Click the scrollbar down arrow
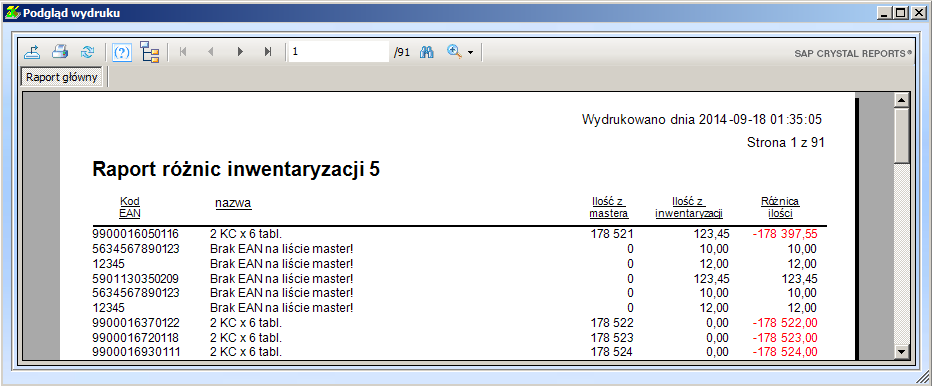Viewport: 932px width, 386px height. click(x=902, y=352)
